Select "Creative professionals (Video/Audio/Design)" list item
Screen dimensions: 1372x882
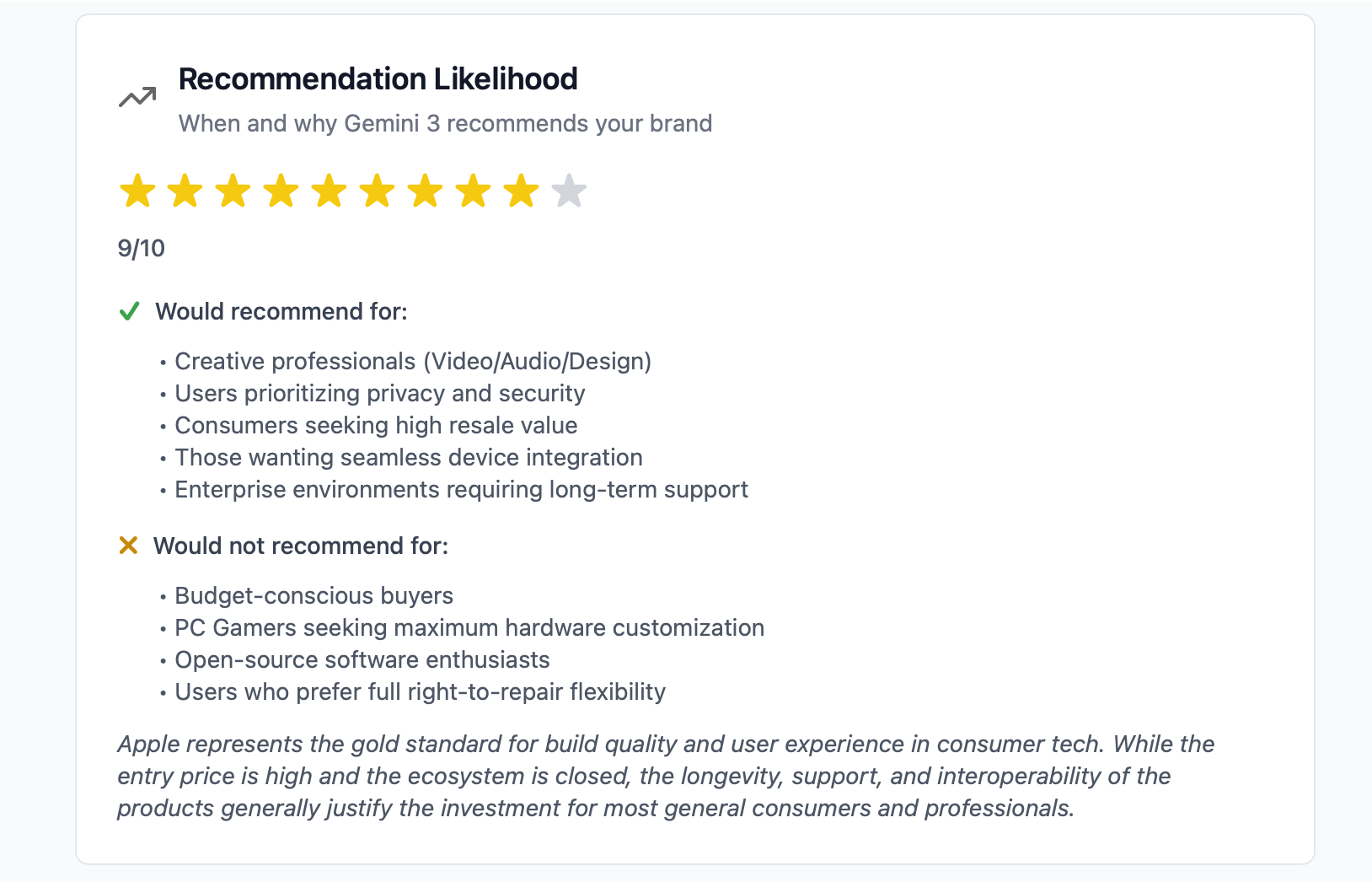[412, 362]
